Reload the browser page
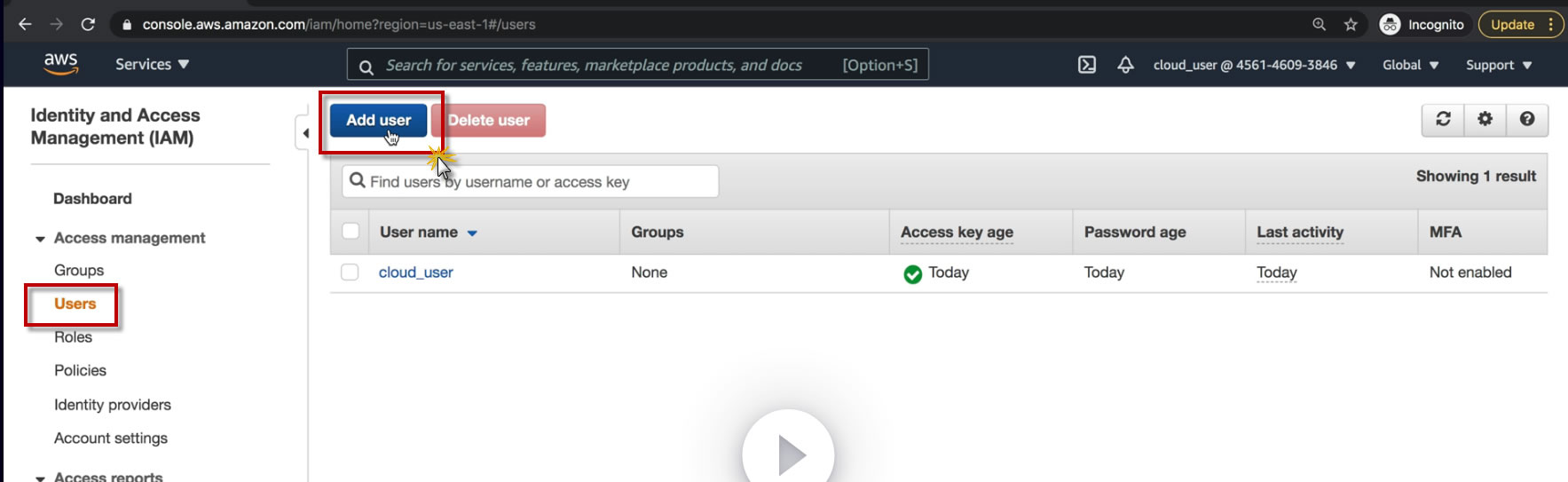 point(88,25)
